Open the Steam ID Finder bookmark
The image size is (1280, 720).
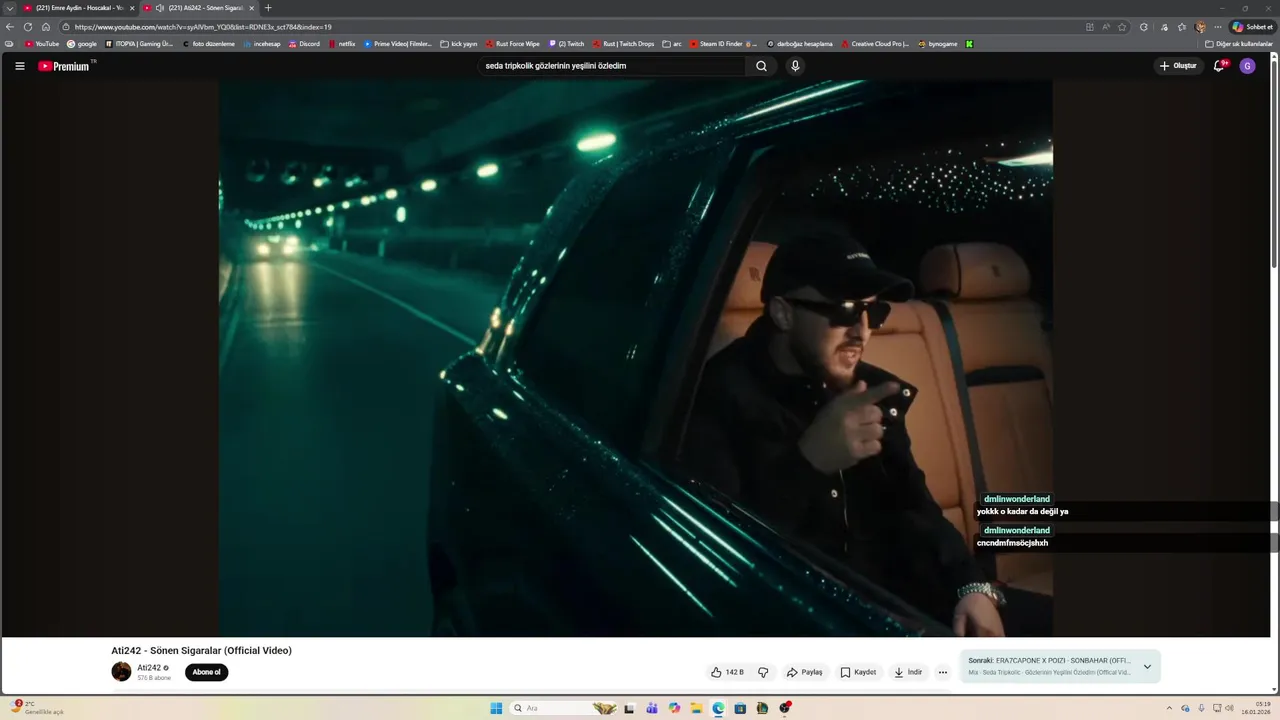tap(722, 44)
